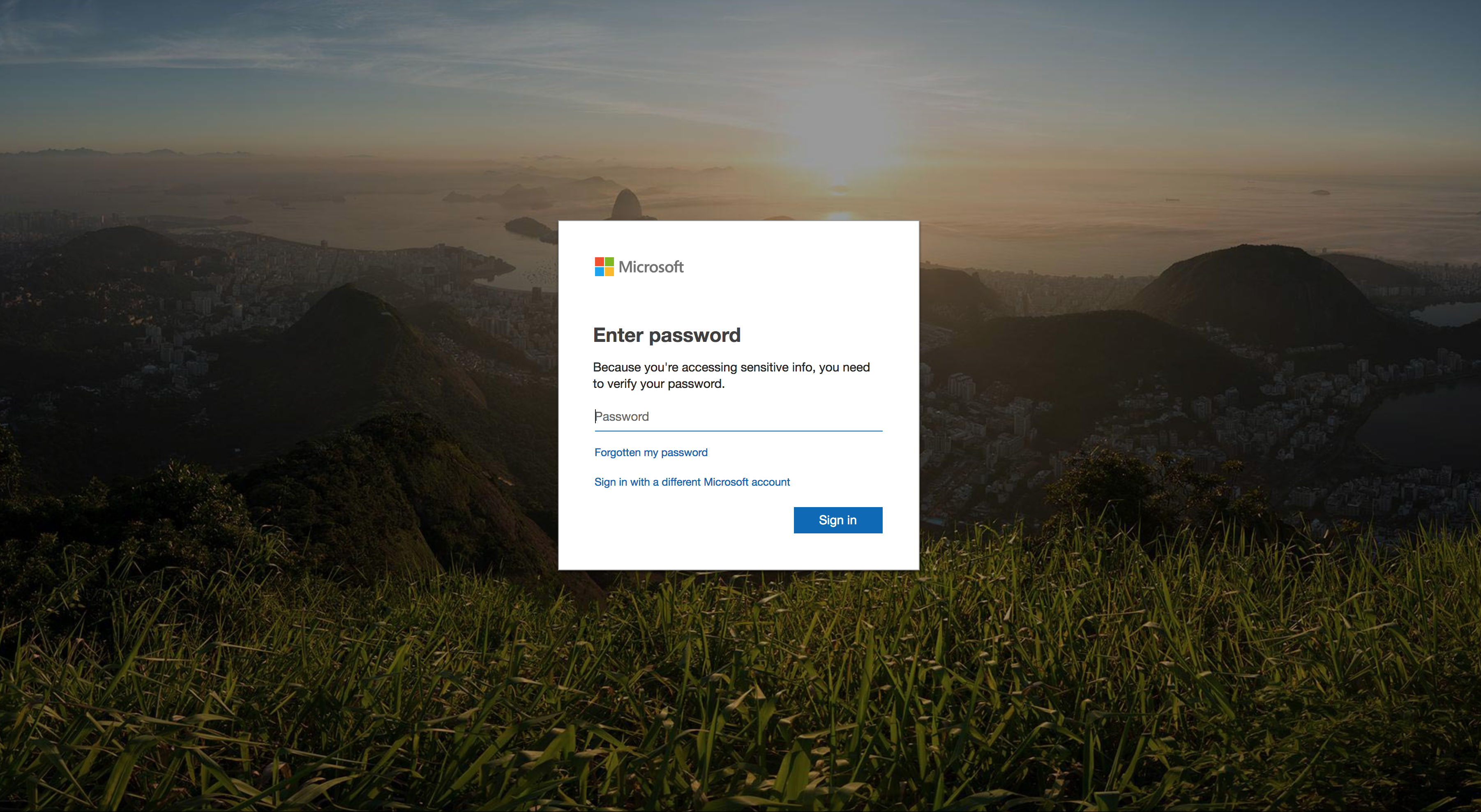Open the Forgotten my password link

coord(651,452)
